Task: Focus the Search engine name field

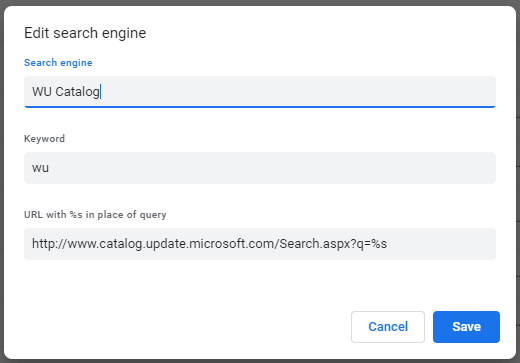Action: tap(260, 92)
